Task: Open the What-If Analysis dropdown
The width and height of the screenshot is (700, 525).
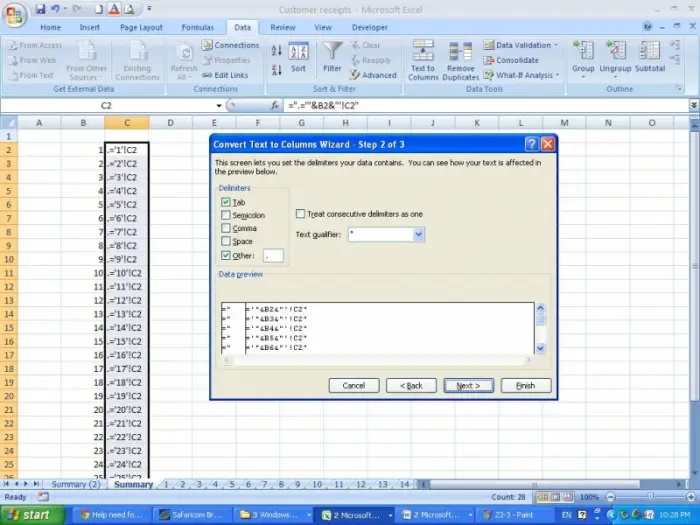Action: pos(557,75)
